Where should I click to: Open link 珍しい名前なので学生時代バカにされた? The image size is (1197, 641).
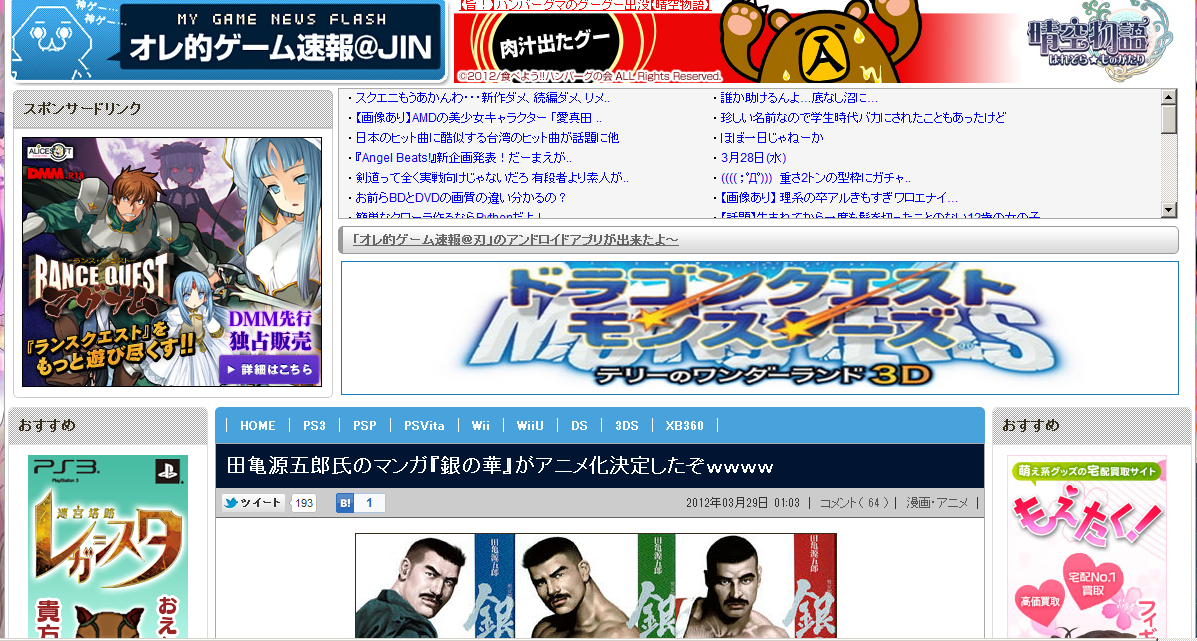[863, 118]
